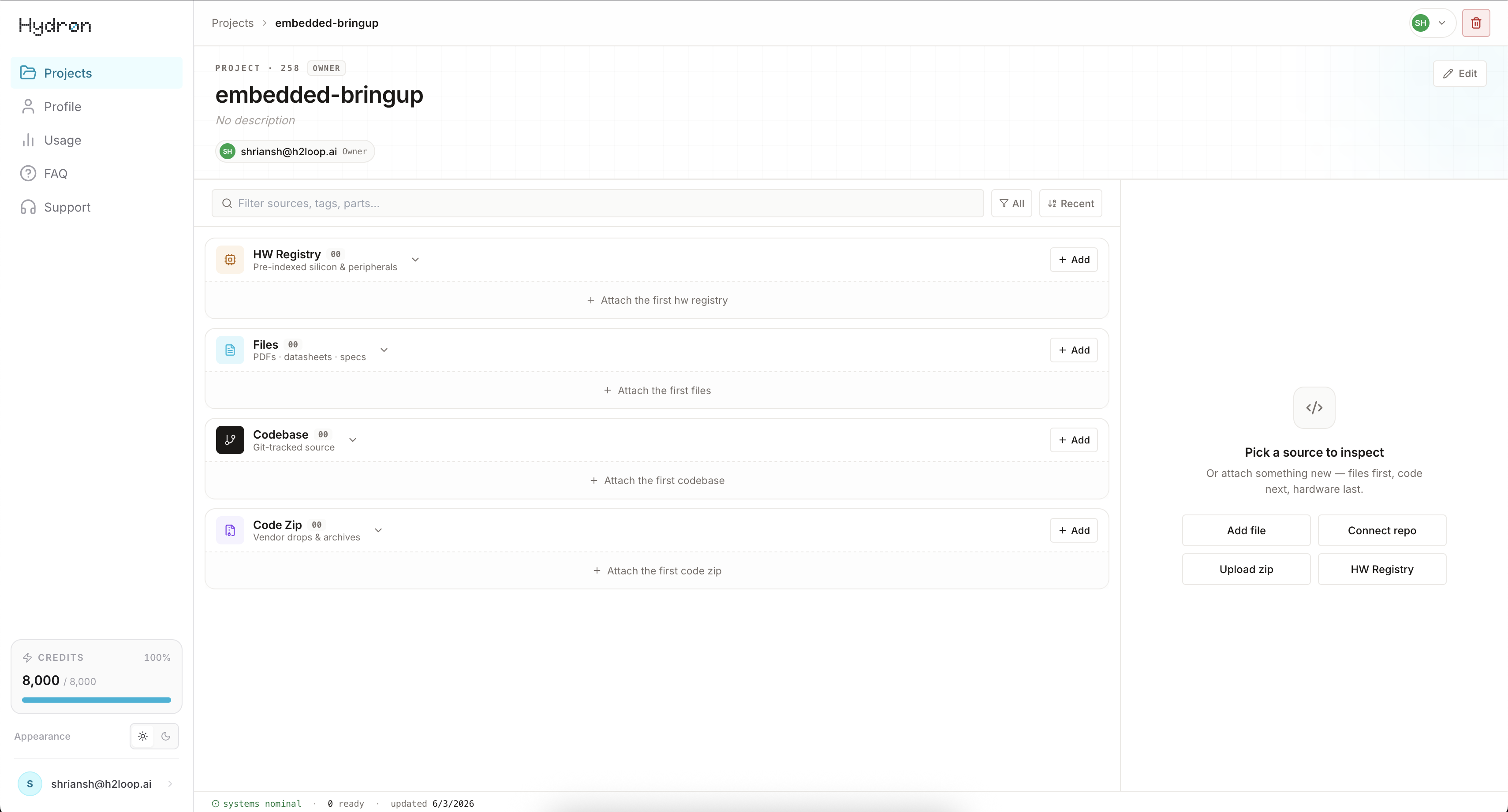Click the Add file button
Viewport: 1508px width, 812px height.
[x=1247, y=530]
